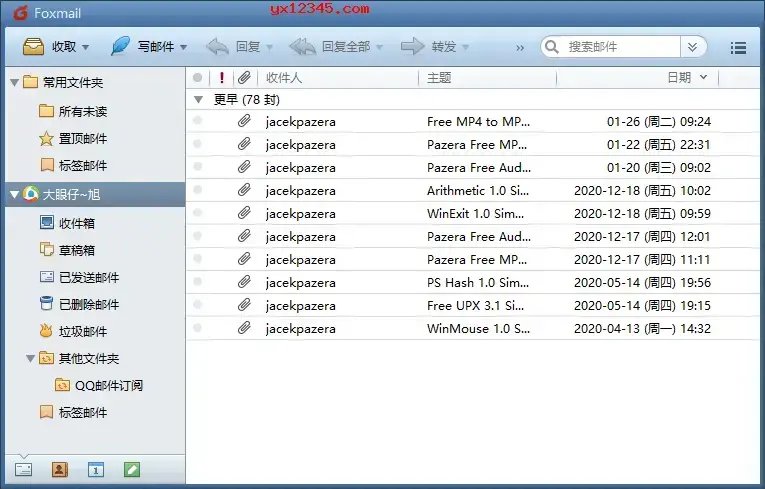Image resolution: width=765 pixels, height=489 pixels.
Task: Click the 草稿箱 drafts icon
Action: tap(46, 249)
